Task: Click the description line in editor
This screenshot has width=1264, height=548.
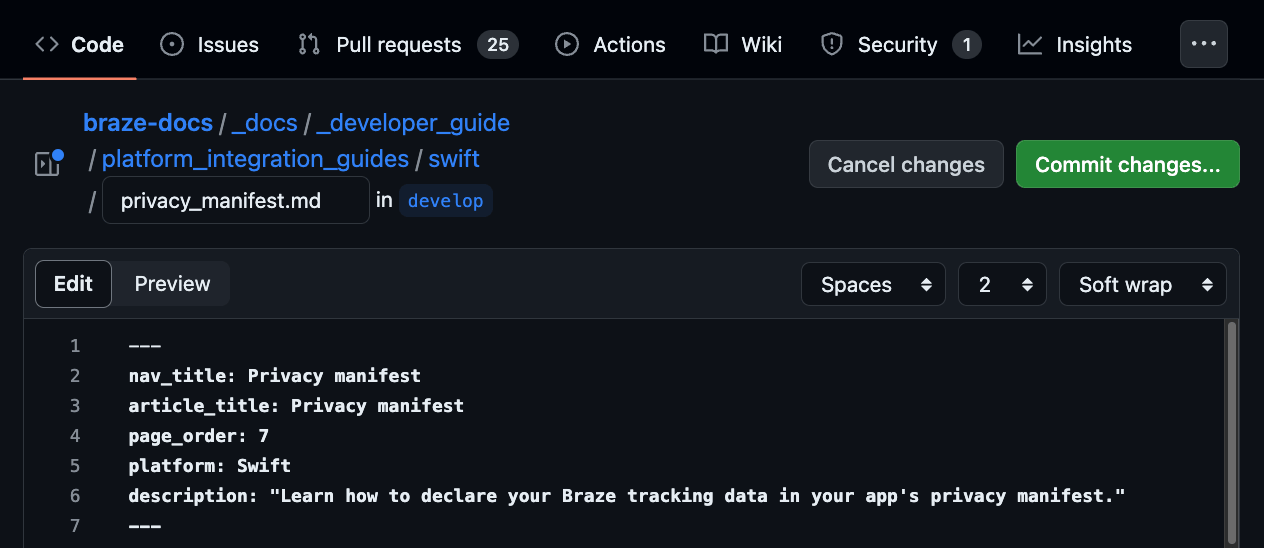Action: [627, 496]
